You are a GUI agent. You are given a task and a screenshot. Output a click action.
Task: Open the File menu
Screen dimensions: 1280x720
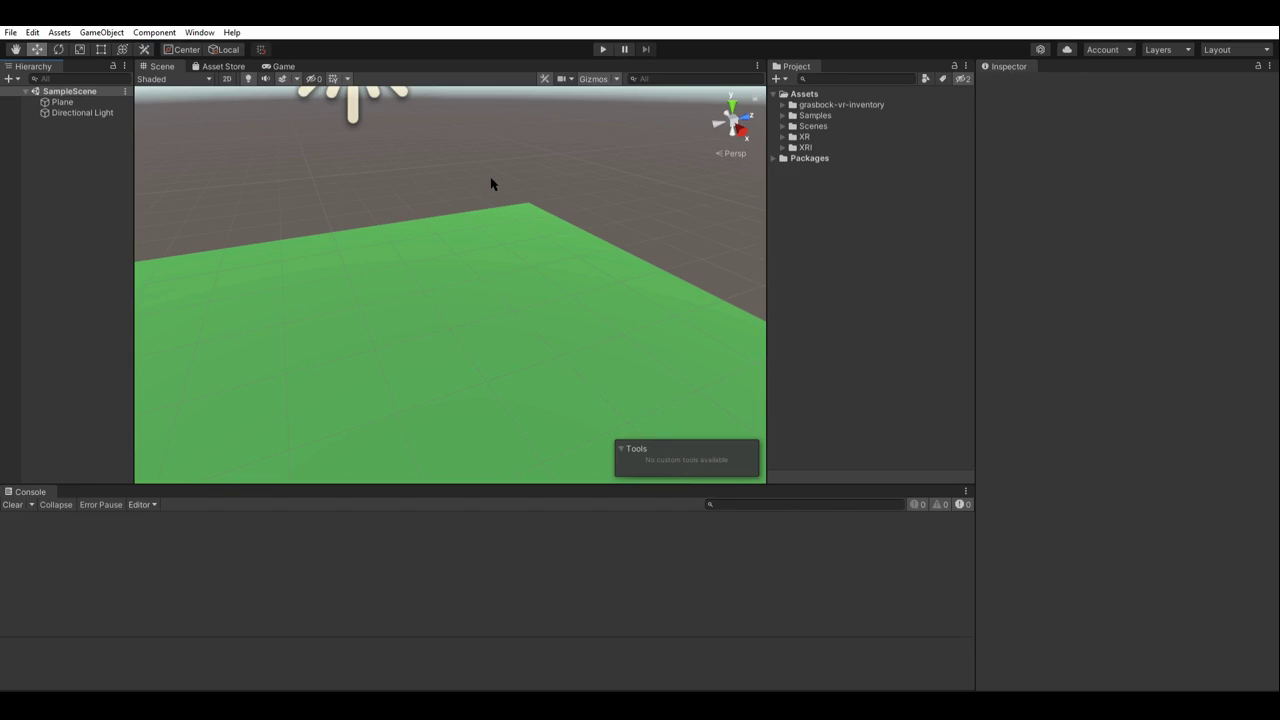[10, 32]
